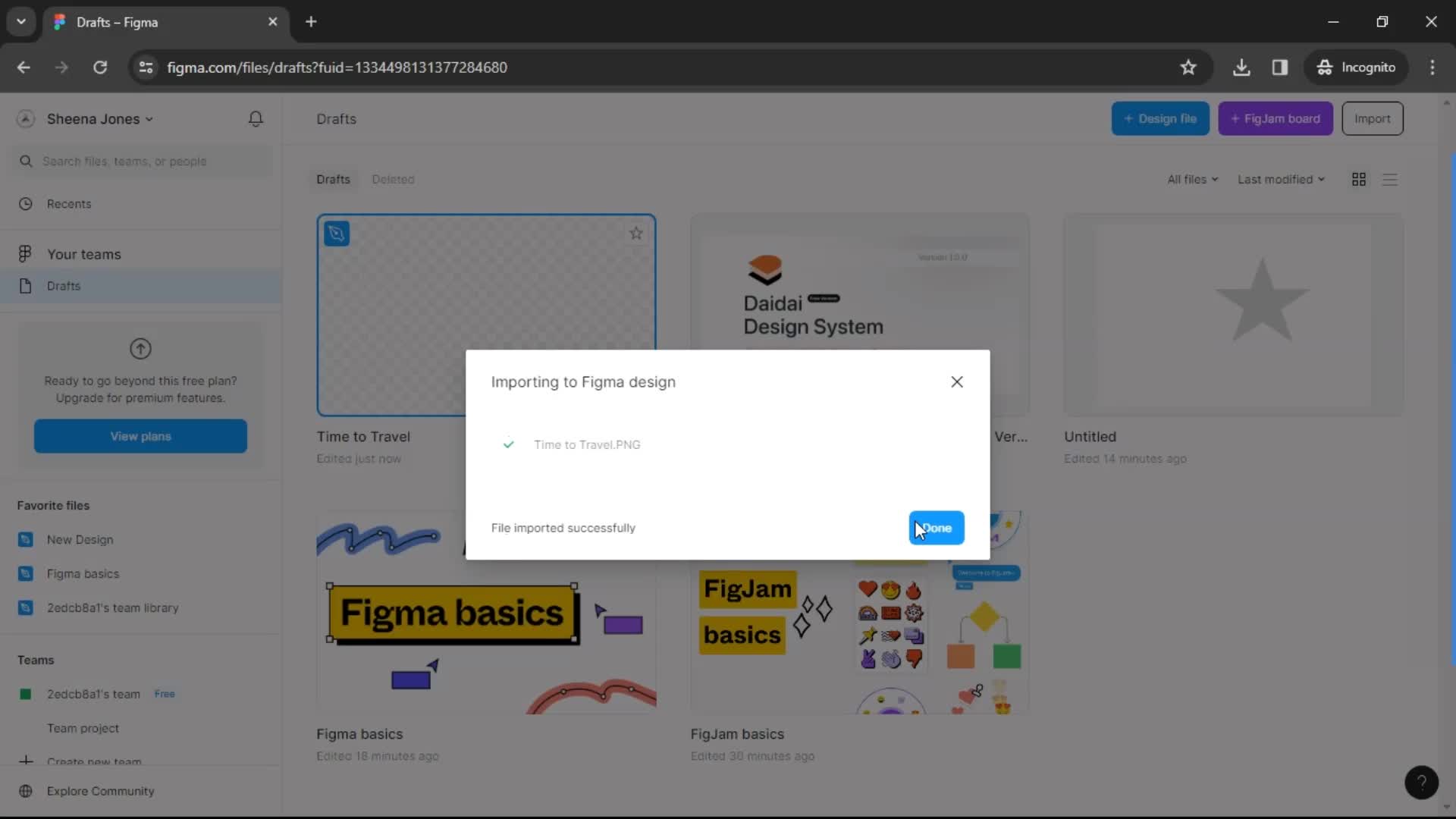This screenshot has height=819, width=1456.
Task: Click the help question mark icon bottom right
Action: tap(1420, 782)
